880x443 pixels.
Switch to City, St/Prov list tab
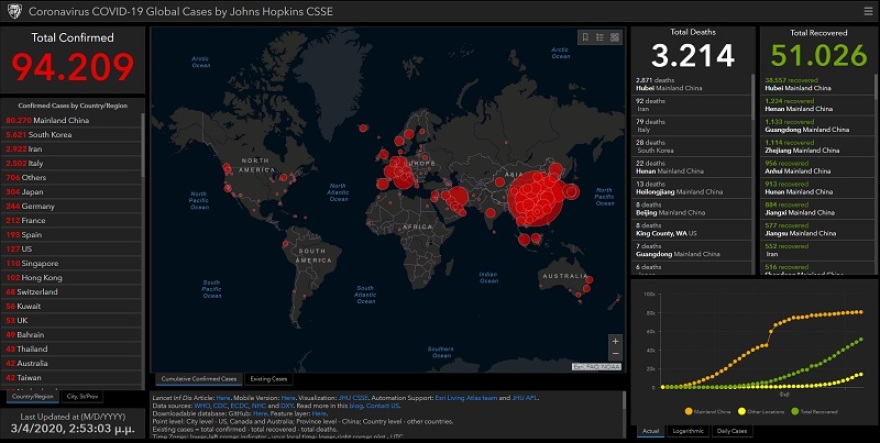(x=84, y=397)
